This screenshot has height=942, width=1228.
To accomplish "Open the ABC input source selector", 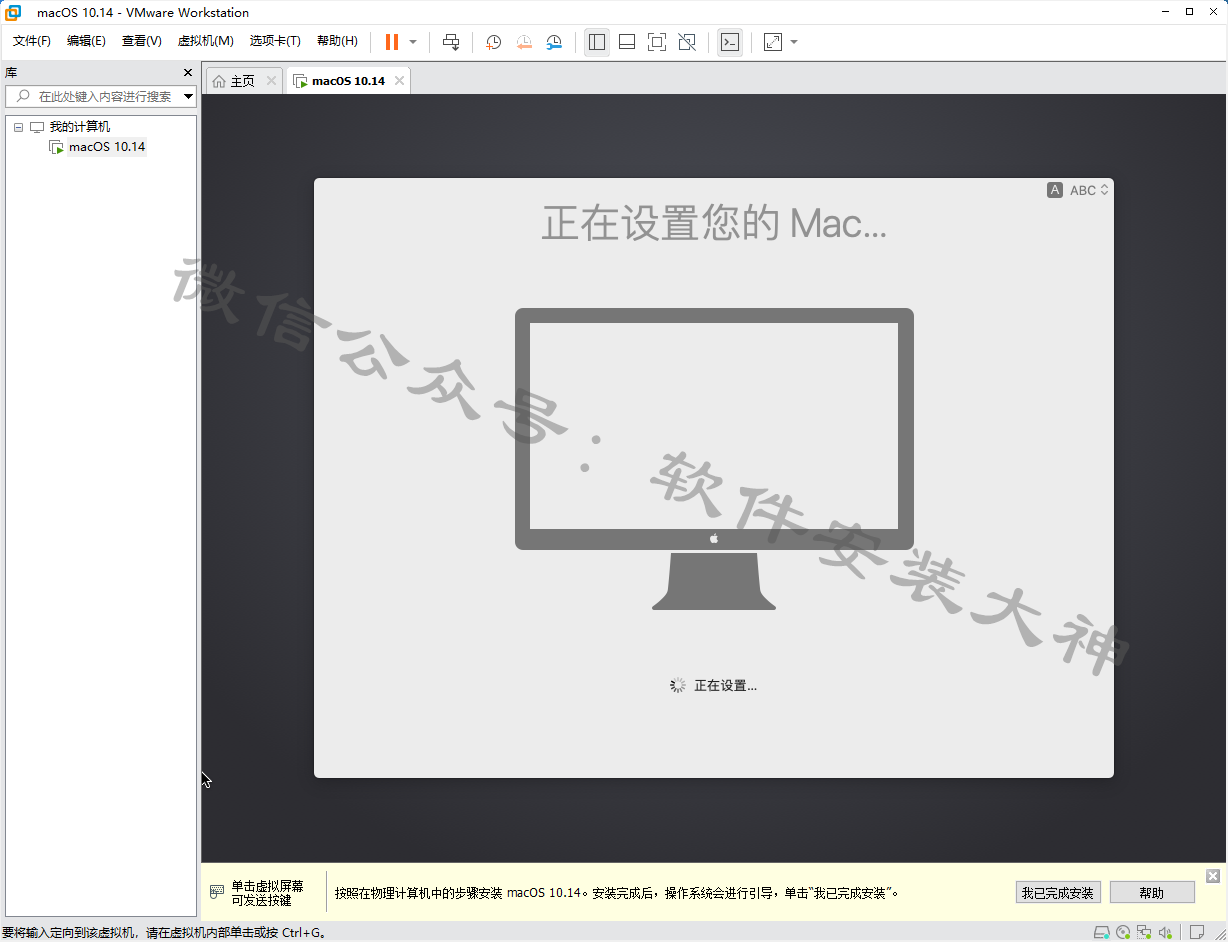I will click(x=1078, y=190).
